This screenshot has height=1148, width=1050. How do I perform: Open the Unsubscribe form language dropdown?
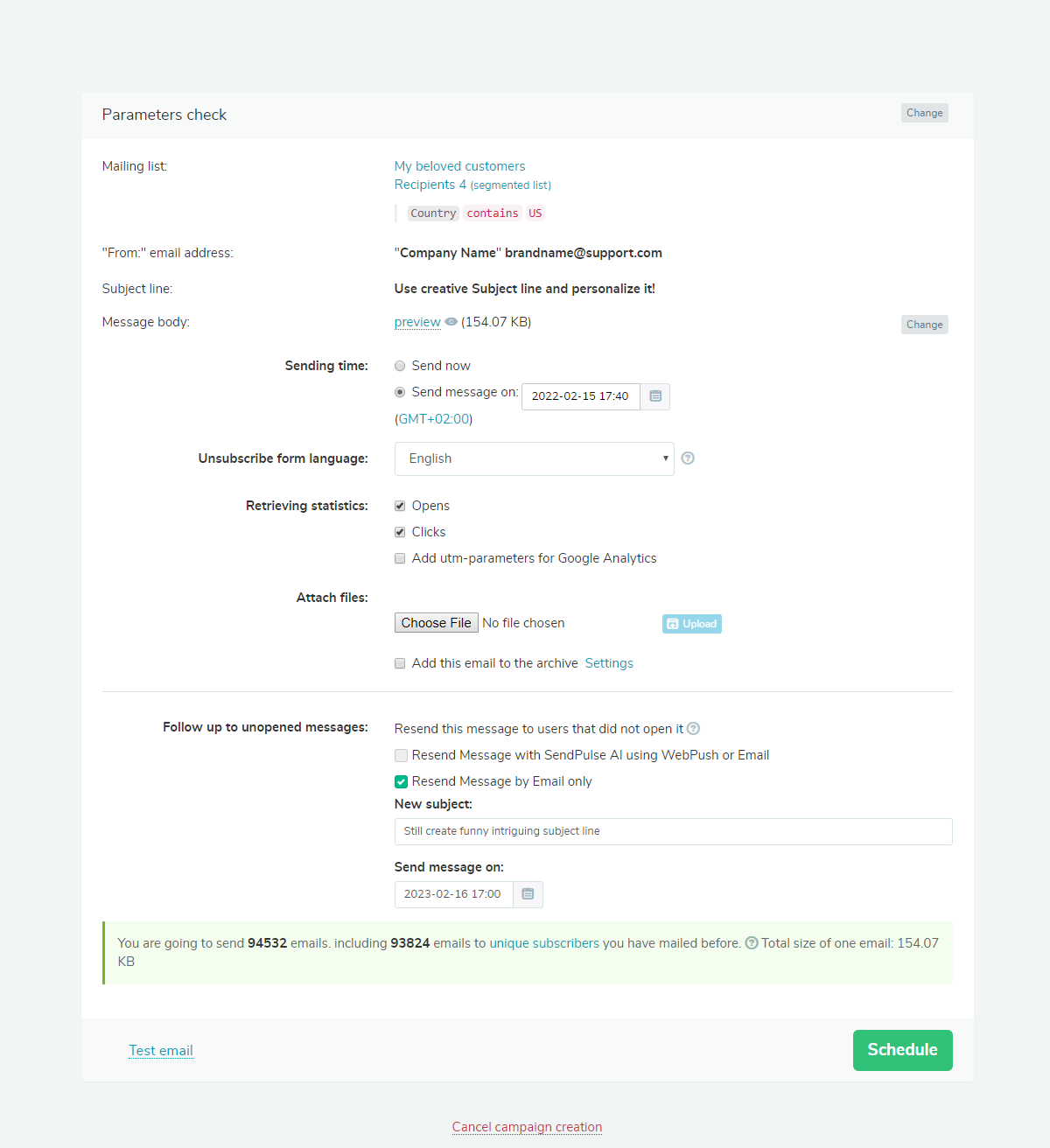tap(534, 458)
